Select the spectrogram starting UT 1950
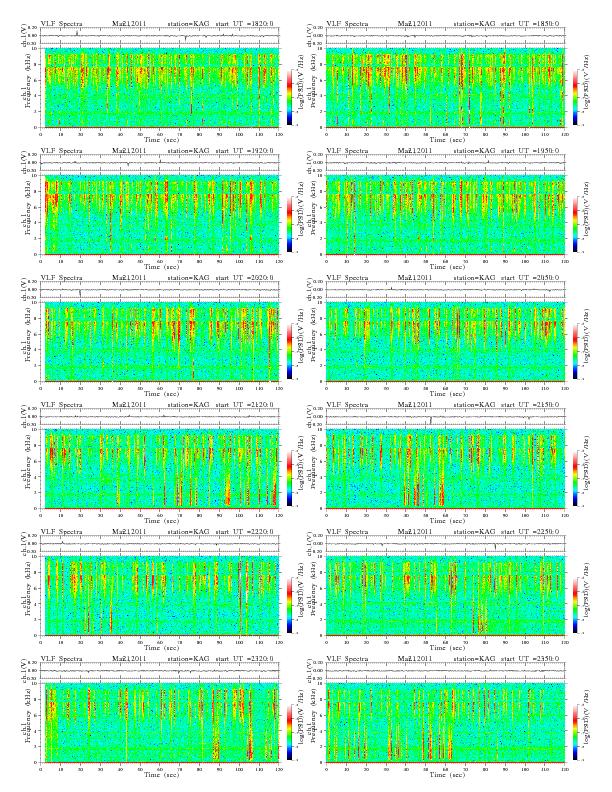Image resolution: width=612 pixels, height=792 pixels. click(x=445, y=215)
